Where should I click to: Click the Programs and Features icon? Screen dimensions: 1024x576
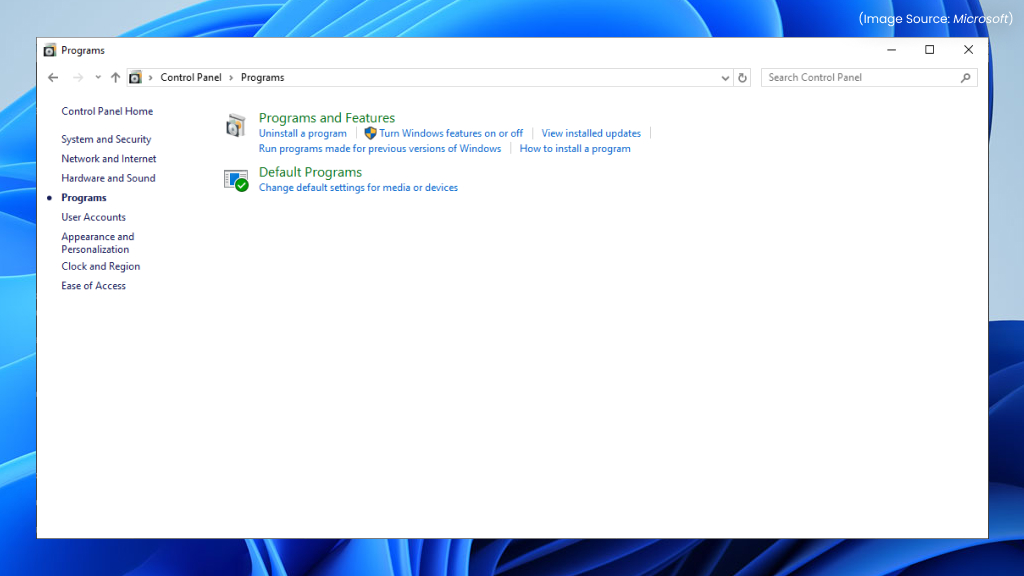pyautogui.click(x=235, y=125)
